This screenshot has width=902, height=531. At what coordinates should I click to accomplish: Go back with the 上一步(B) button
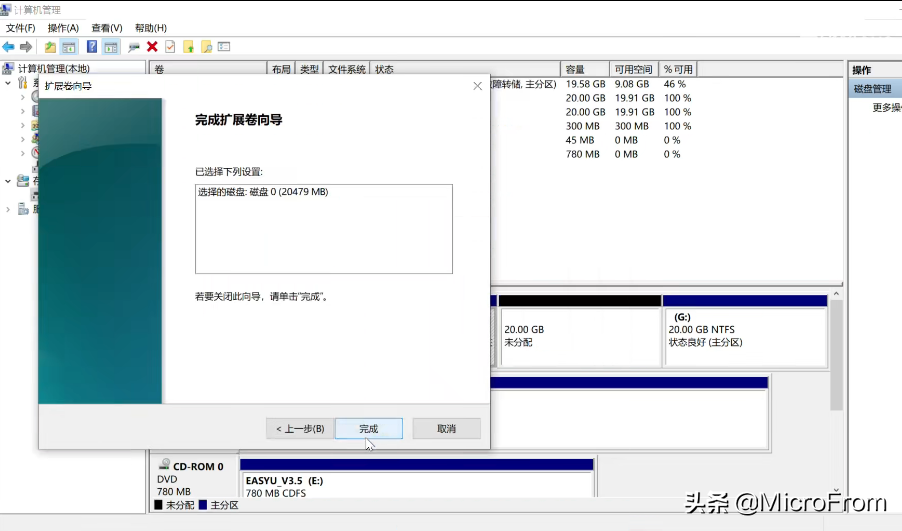pos(300,428)
